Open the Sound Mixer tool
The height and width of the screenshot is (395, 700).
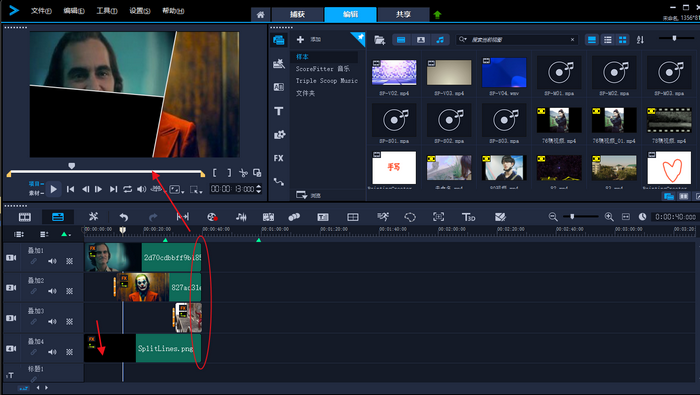coord(241,217)
